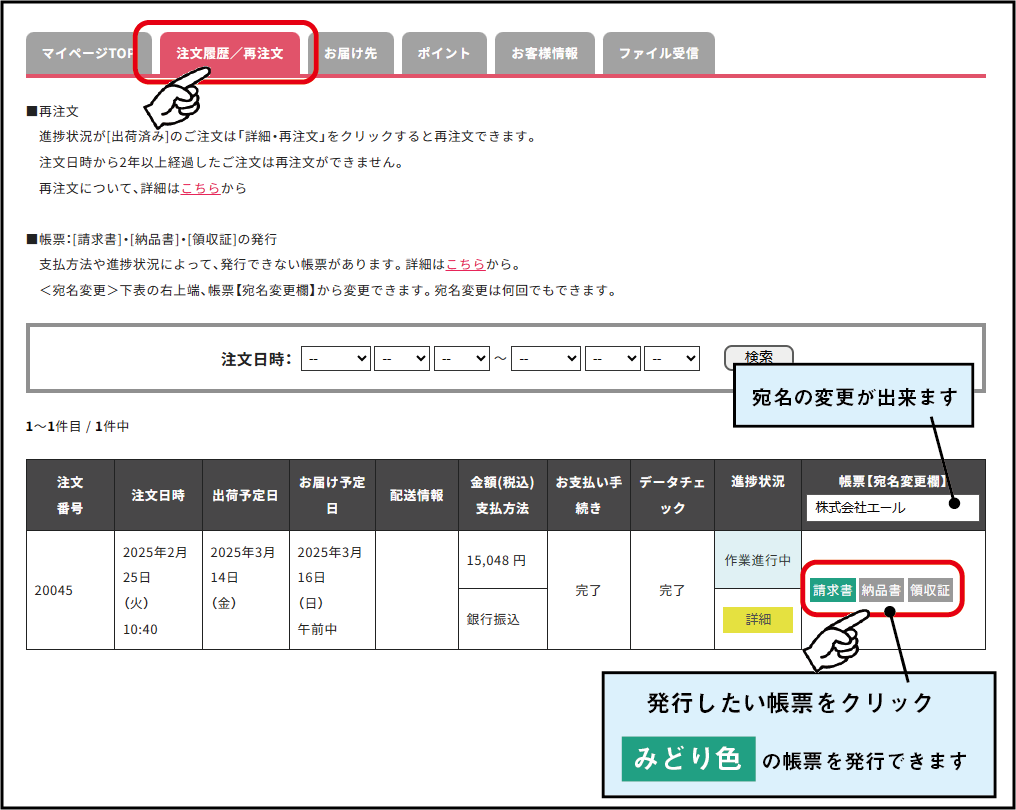Screen dimensions: 1016x810
Task: Click the 1～1件目 / 1件中 result count
Action: pos(78,426)
